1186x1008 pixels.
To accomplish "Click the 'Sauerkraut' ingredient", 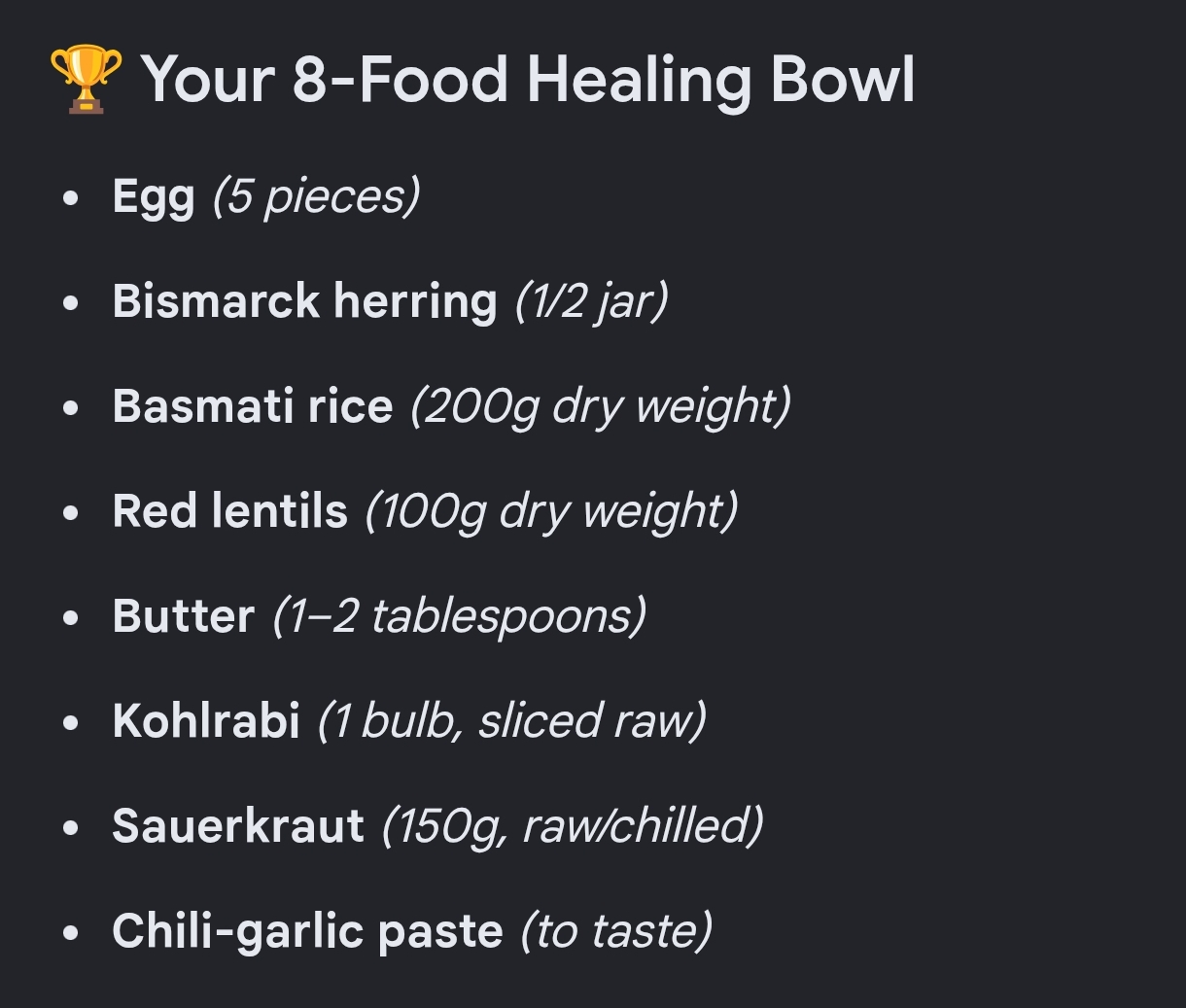I will tap(238, 826).
